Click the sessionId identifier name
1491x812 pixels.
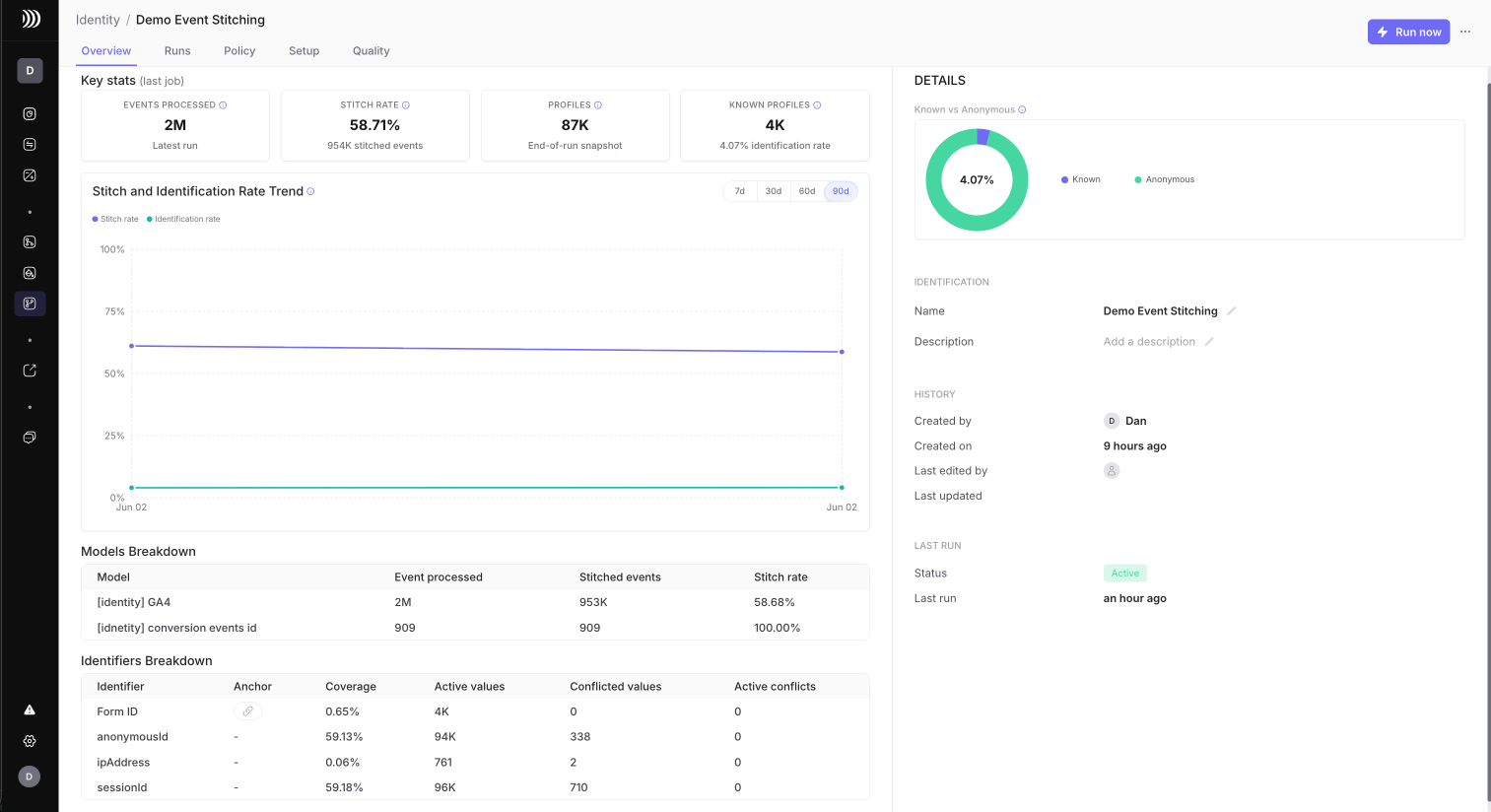[x=122, y=787]
